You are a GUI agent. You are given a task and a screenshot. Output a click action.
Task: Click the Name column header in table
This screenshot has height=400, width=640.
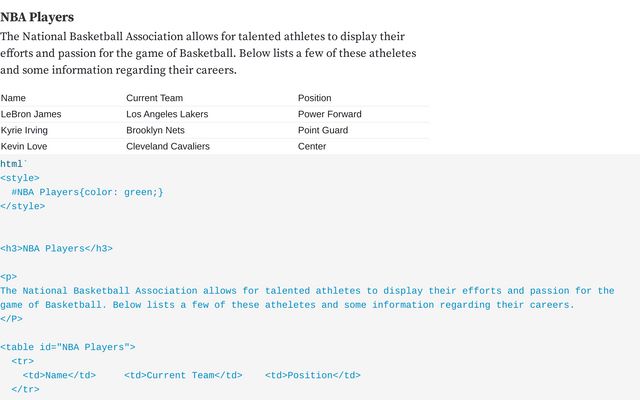(14, 98)
